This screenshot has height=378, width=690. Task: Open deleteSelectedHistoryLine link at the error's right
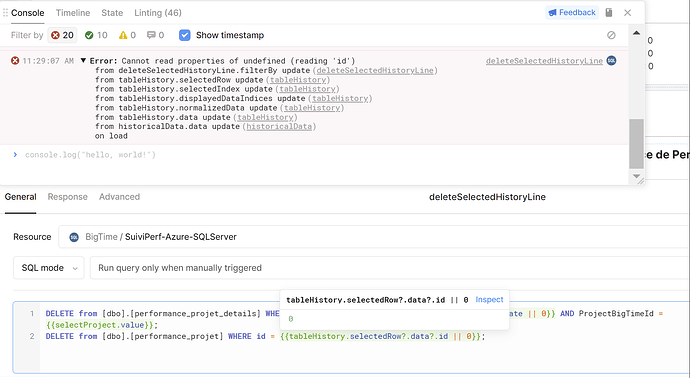coord(544,61)
